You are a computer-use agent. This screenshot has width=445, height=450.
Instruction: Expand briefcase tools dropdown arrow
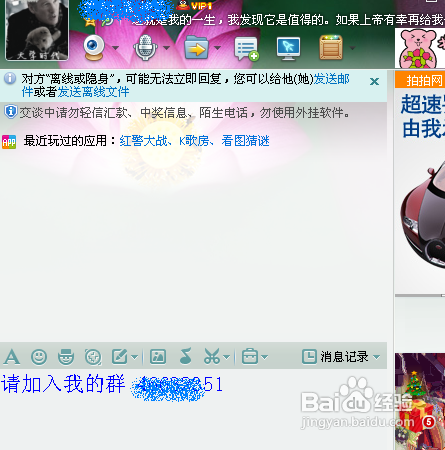coord(265,357)
